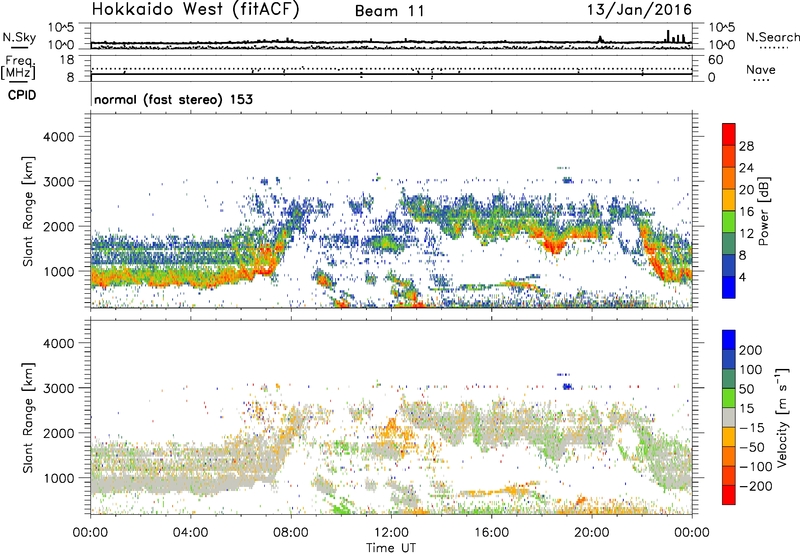This screenshot has width=800, height=554.
Task: Click the 'Beam 11' label
Action: point(389,11)
